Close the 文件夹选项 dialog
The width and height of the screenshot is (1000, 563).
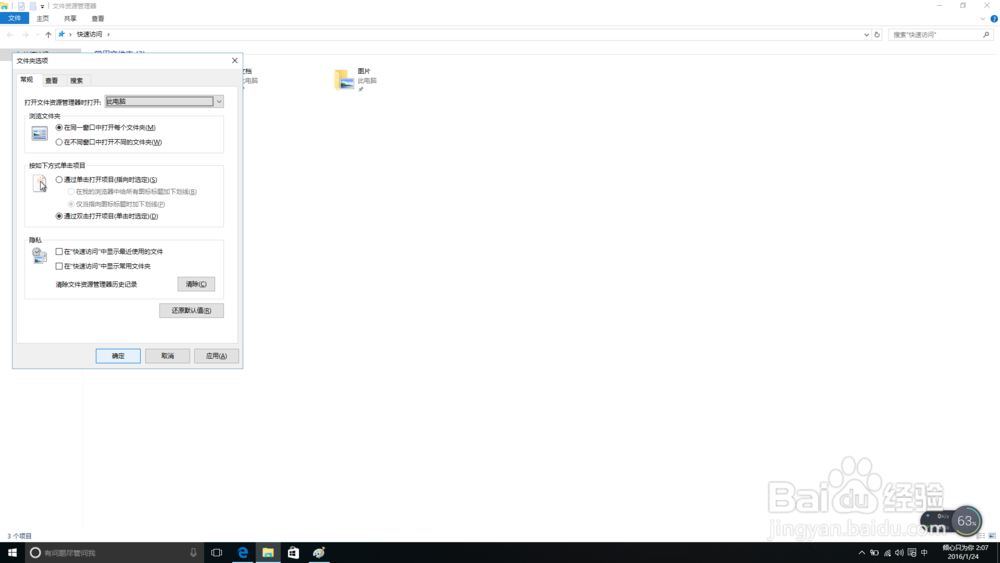pos(235,61)
